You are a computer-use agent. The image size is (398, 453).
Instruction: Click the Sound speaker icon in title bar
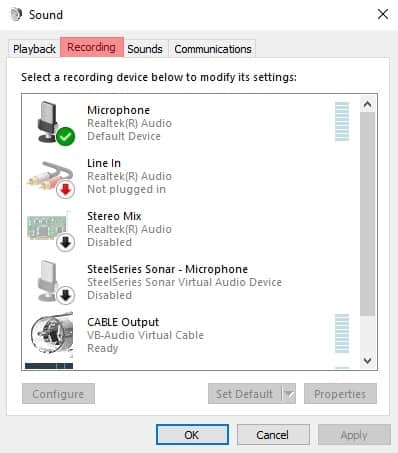pos(16,14)
